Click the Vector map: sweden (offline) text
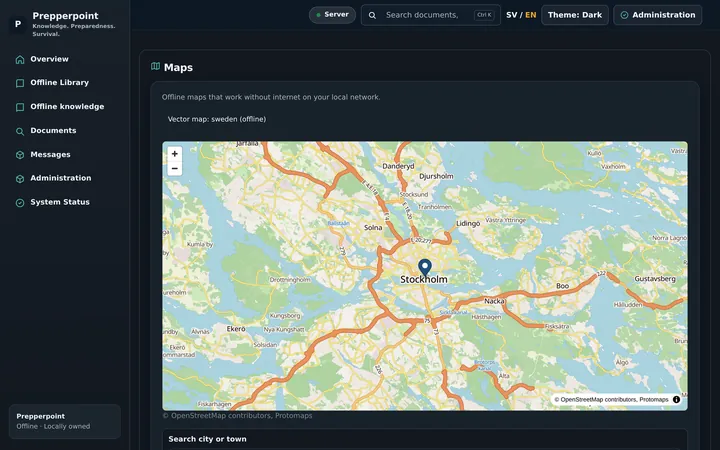The width and height of the screenshot is (720, 450). 217,119
